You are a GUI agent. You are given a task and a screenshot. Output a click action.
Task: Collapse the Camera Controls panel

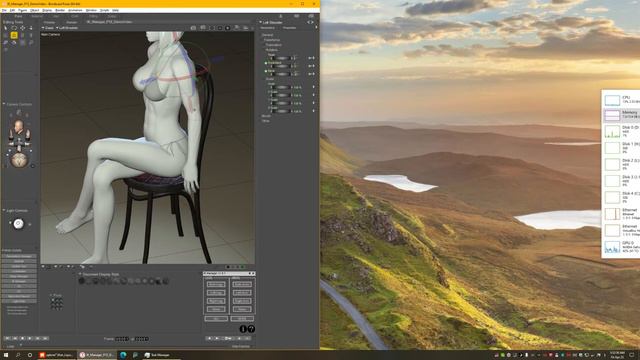(x=4, y=104)
